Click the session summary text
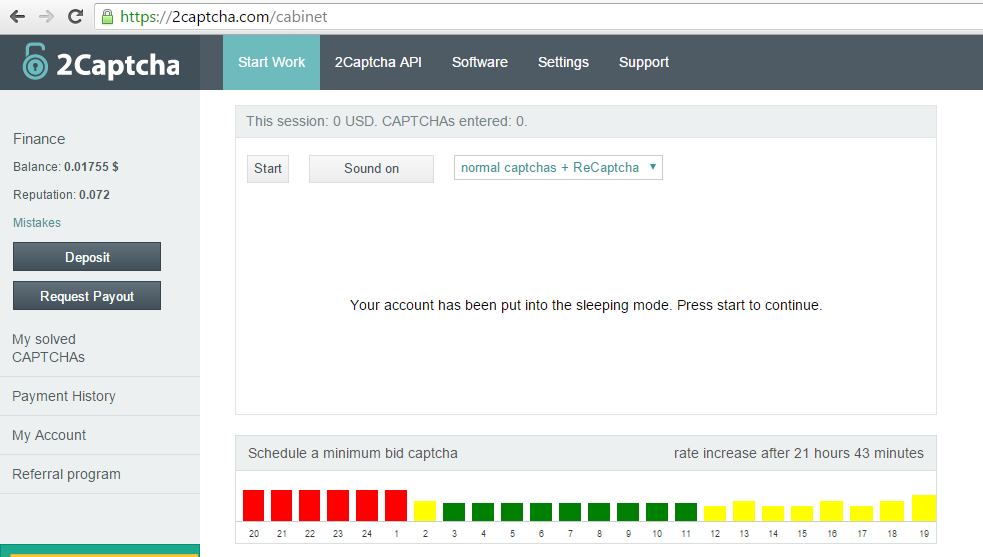 387,121
